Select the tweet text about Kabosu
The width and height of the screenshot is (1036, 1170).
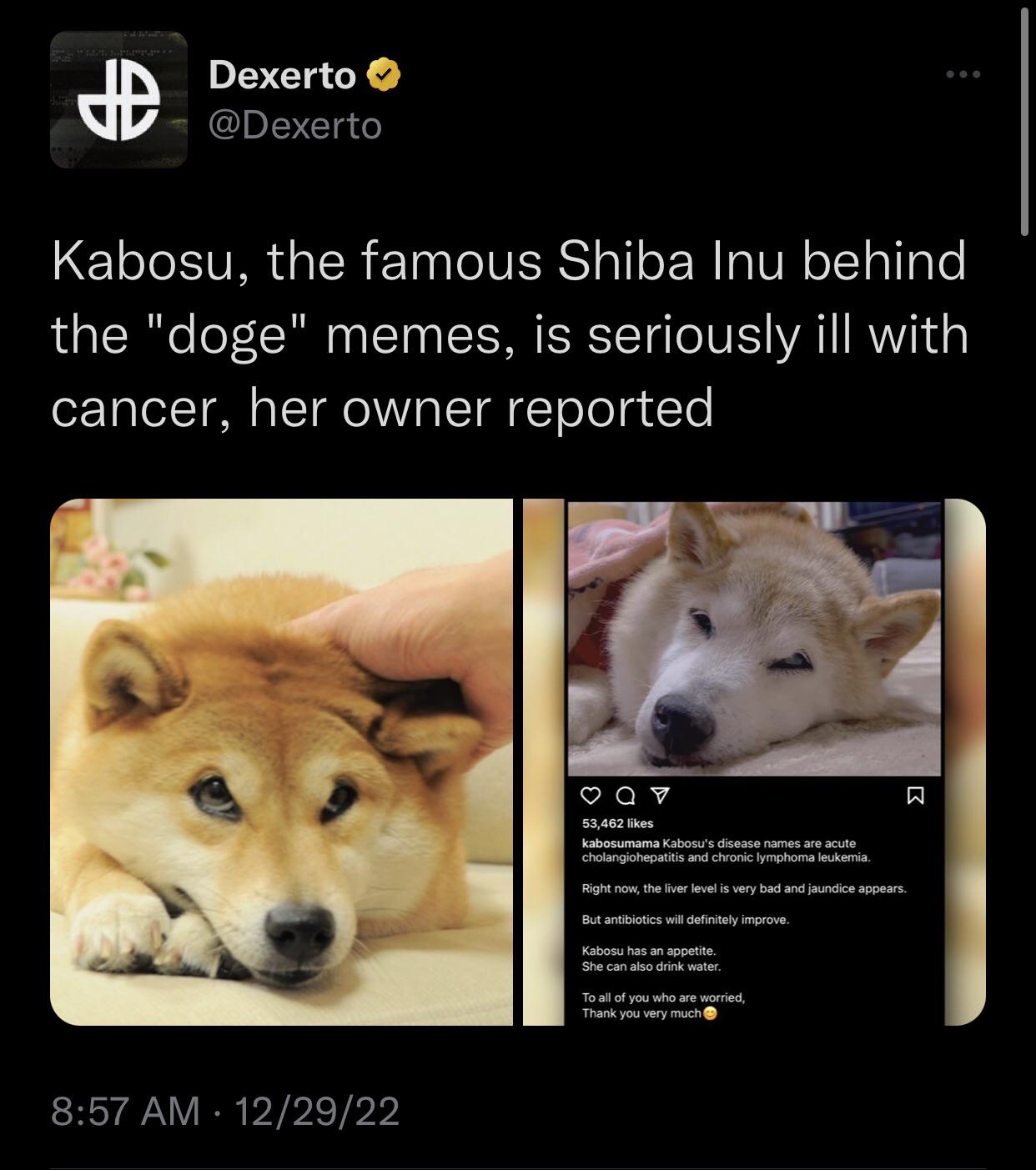(x=510, y=334)
